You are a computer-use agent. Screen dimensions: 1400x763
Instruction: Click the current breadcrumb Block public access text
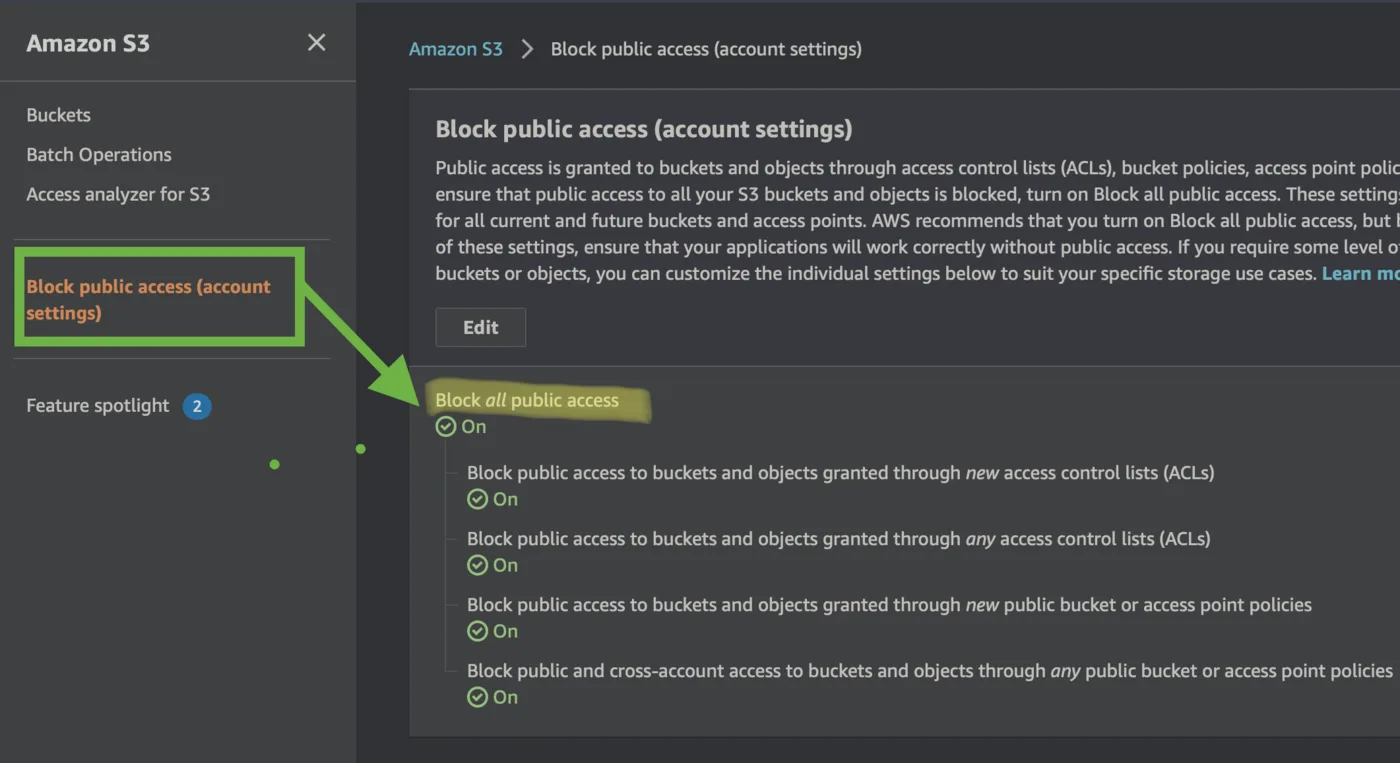(x=706, y=48)
